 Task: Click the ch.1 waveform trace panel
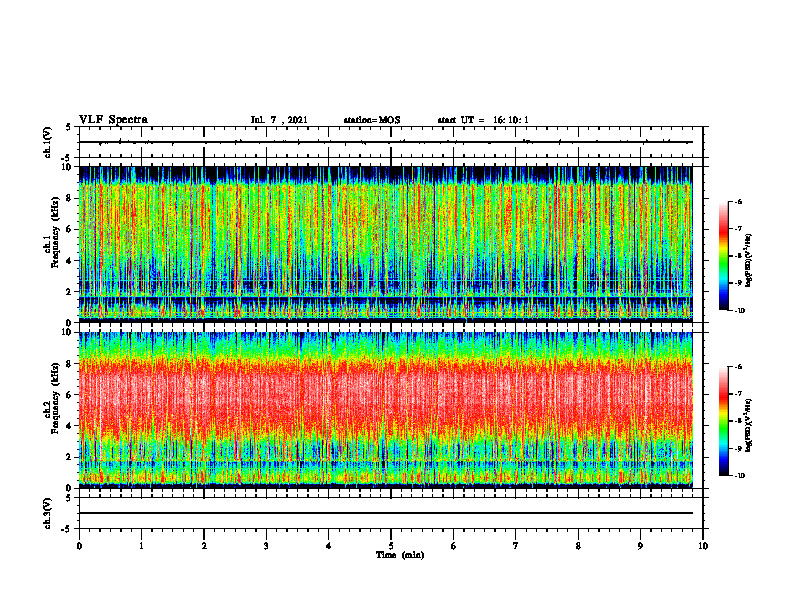pos(391,142)
